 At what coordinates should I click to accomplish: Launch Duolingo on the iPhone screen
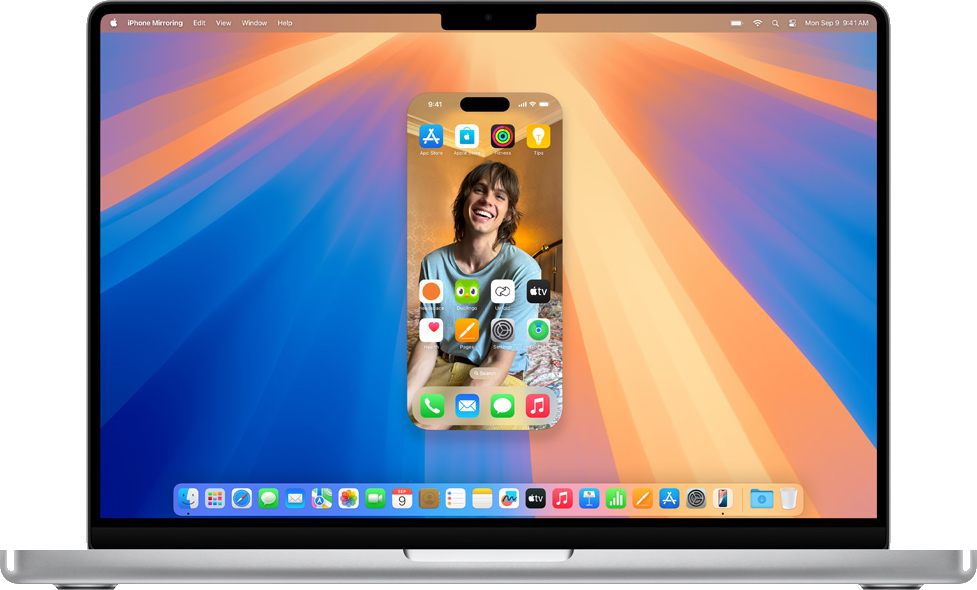[467, 292]
